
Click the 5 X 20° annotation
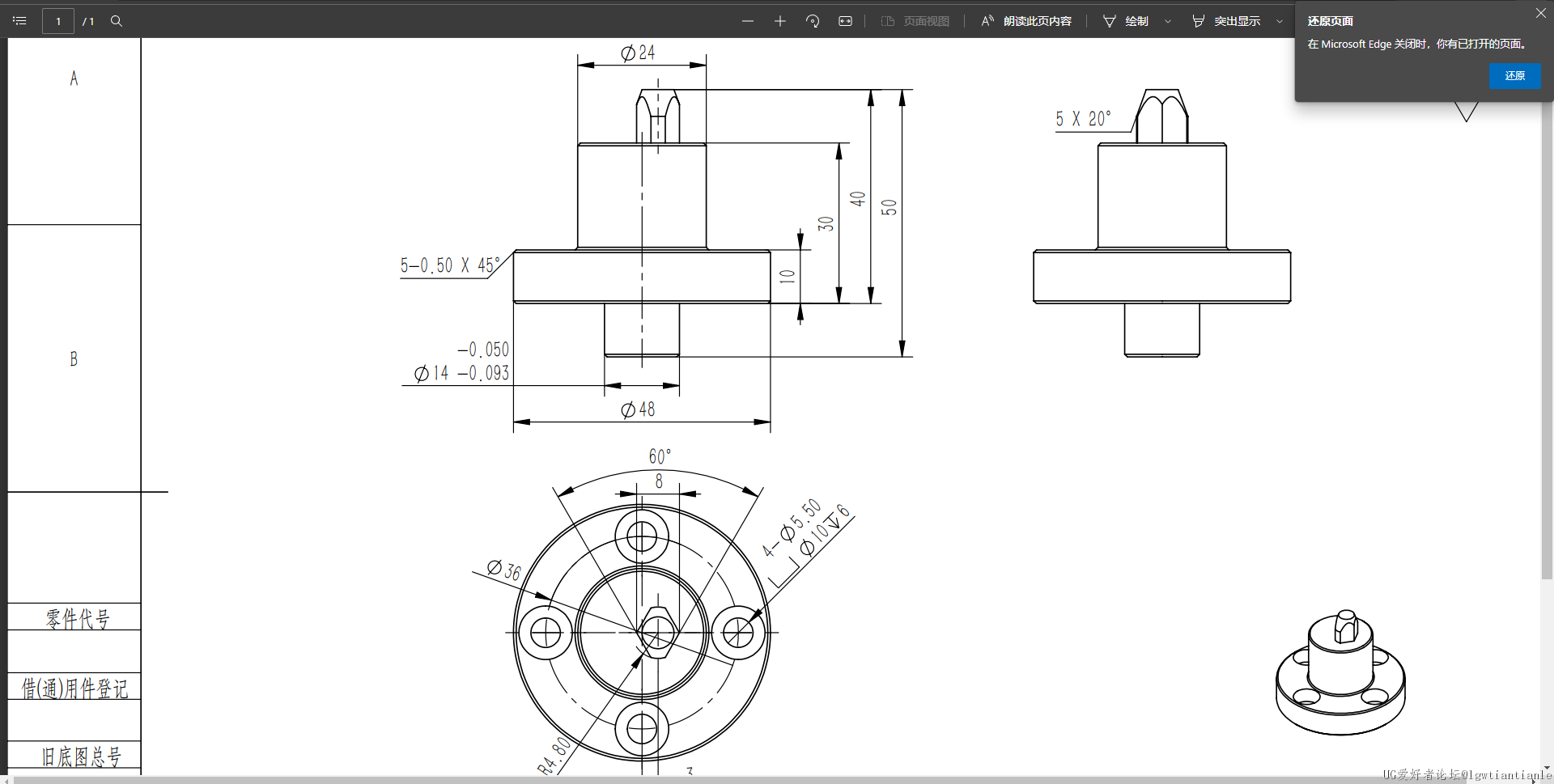[1083, 119]
